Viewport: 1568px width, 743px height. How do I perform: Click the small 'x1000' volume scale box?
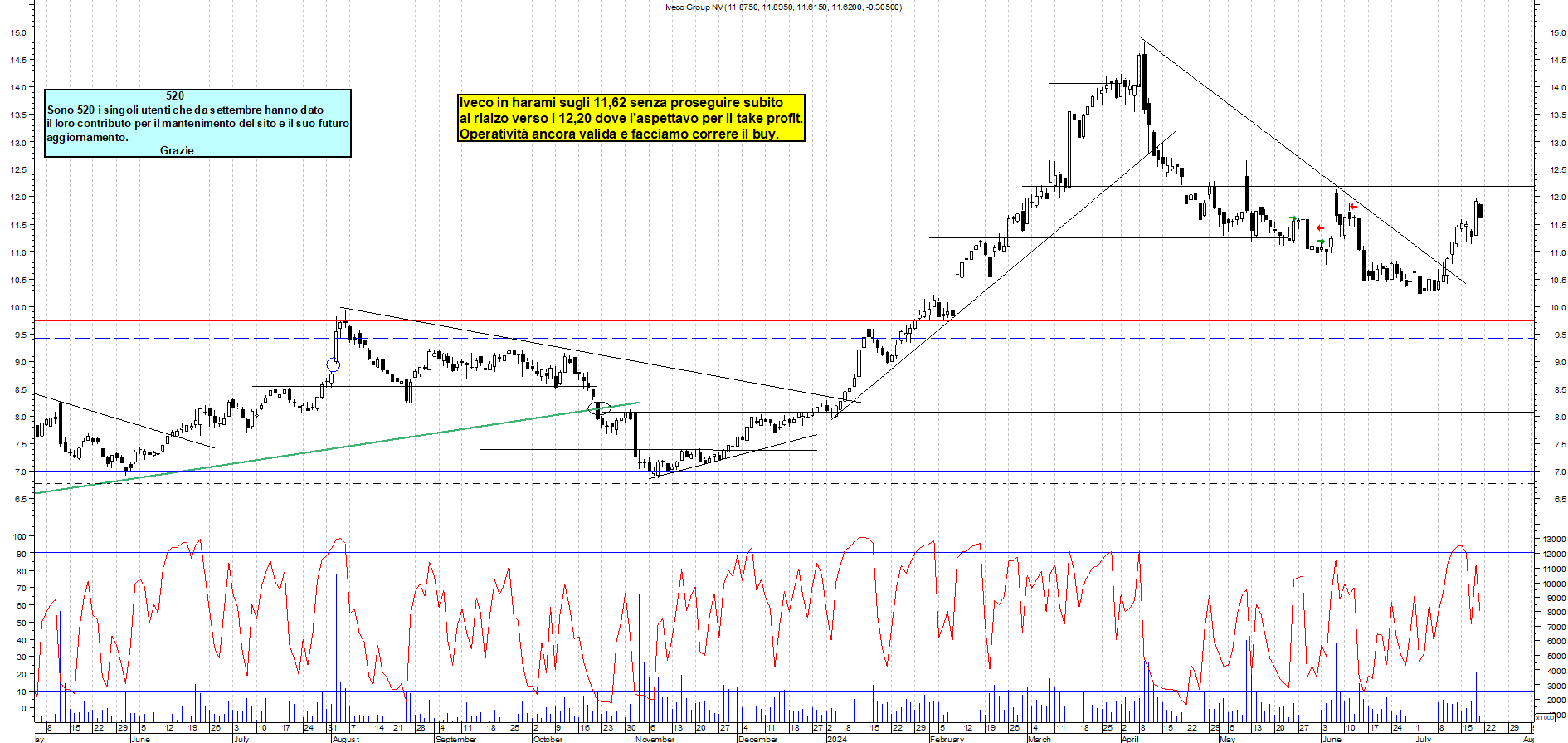[x=1546, y=717]
